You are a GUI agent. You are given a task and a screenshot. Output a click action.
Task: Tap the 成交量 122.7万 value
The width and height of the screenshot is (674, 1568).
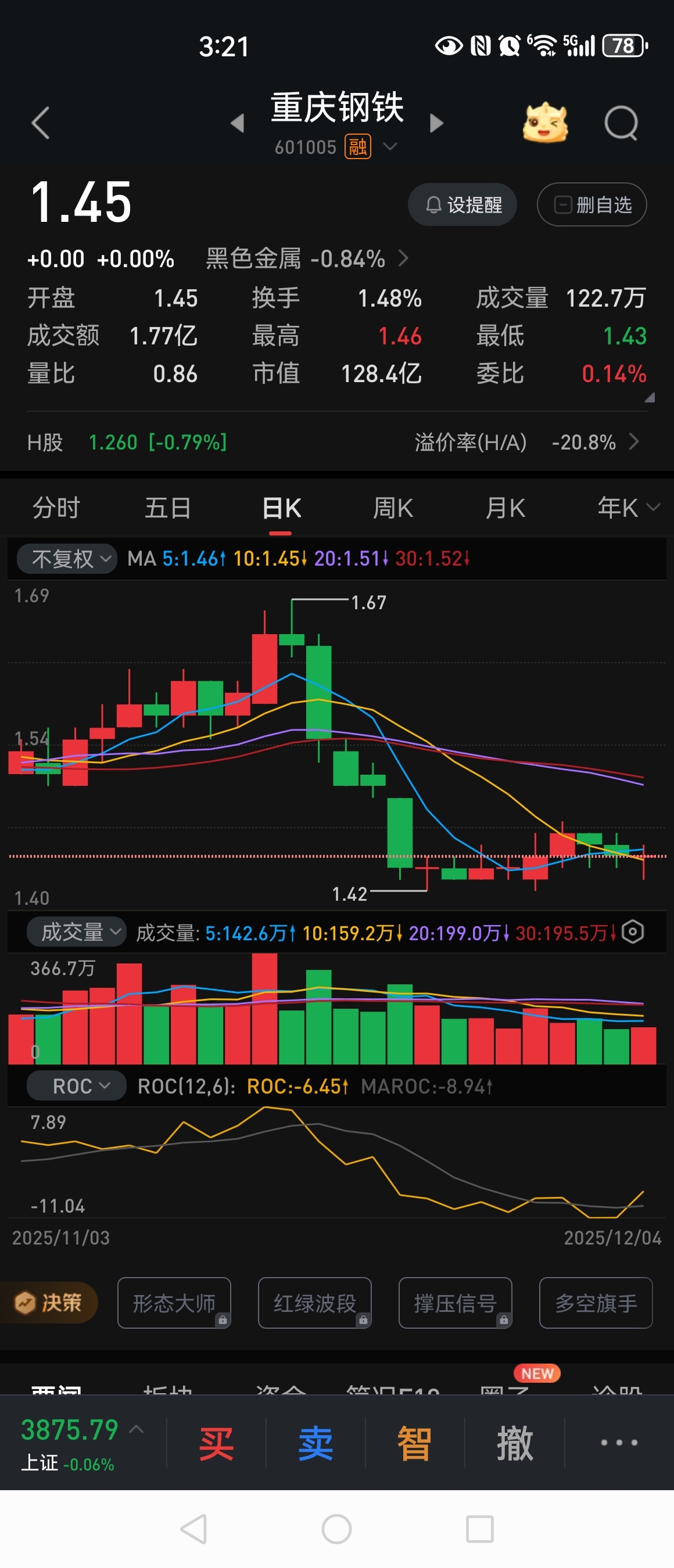click(x=605, y=299)
